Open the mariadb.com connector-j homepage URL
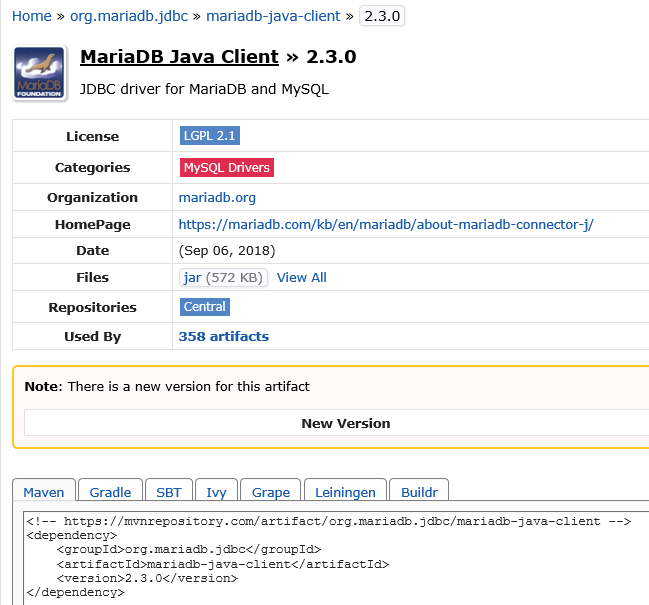The width and height of the screenshot is (649, 605). [386, 224]
